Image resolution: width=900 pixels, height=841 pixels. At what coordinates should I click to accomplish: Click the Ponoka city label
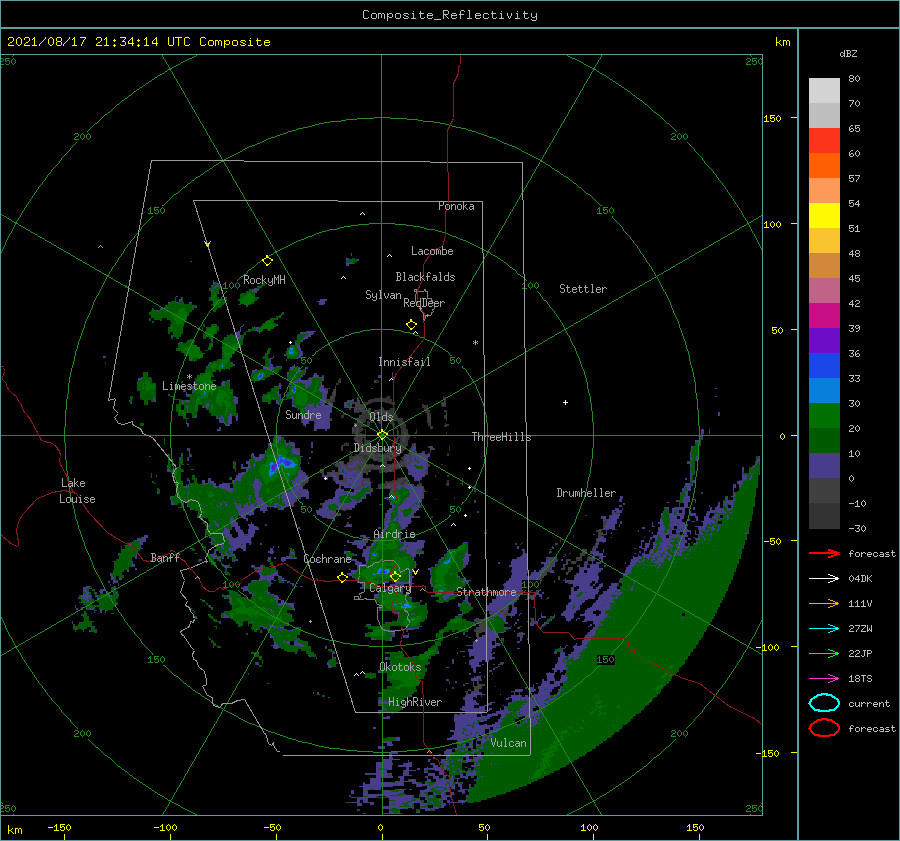pyautogui.click(x=456, y=206)
